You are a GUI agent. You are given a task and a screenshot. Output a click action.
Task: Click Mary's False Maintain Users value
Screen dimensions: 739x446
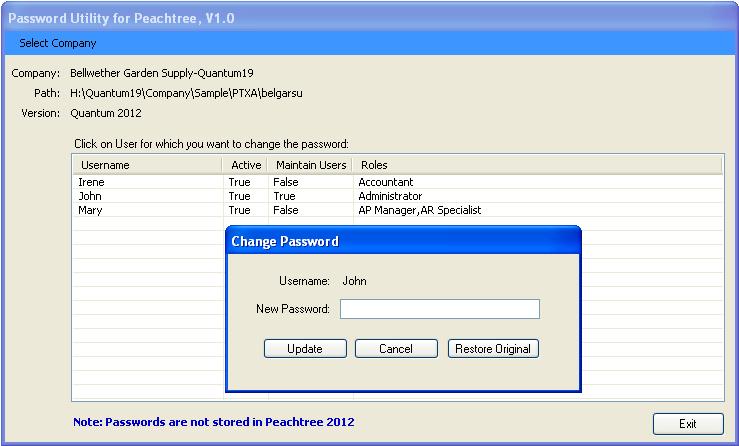(x=286, y=210)
